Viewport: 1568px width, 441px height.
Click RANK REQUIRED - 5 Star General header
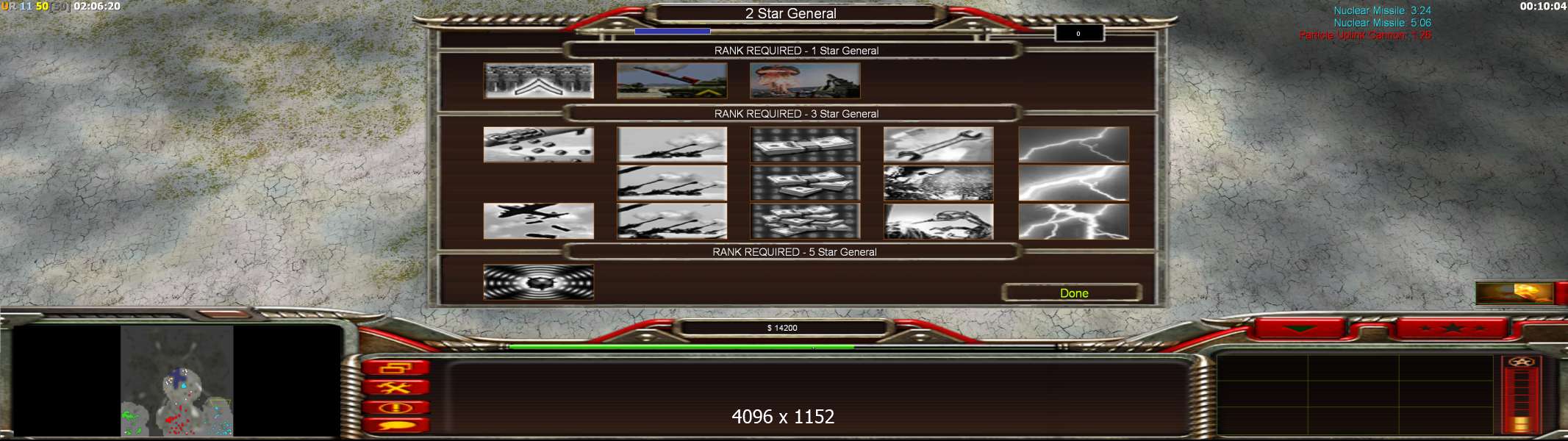[x=794, y=252]
